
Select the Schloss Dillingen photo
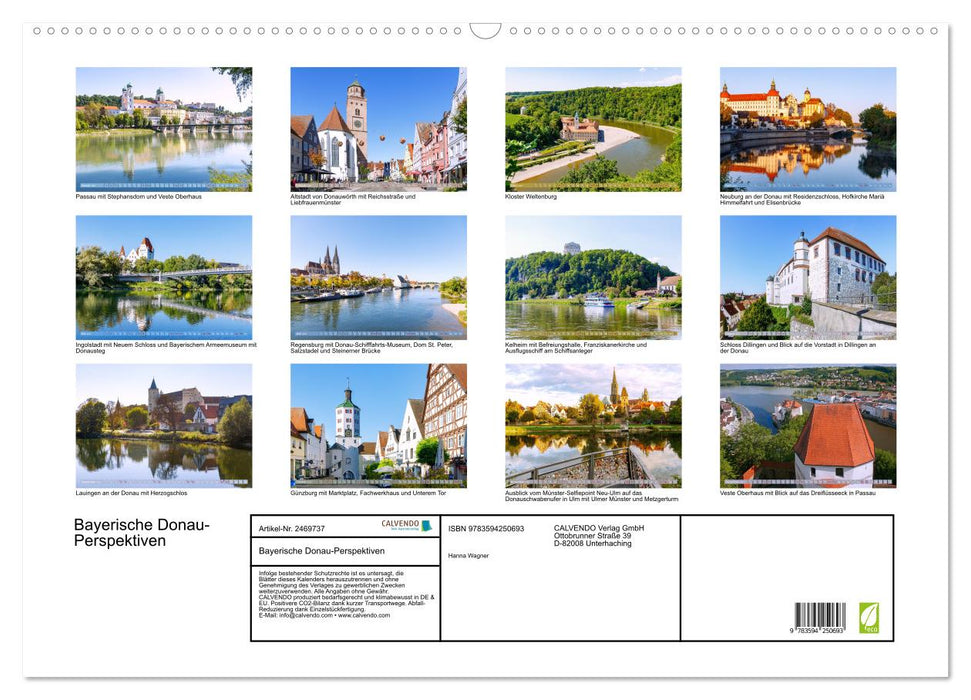(808, 277)
